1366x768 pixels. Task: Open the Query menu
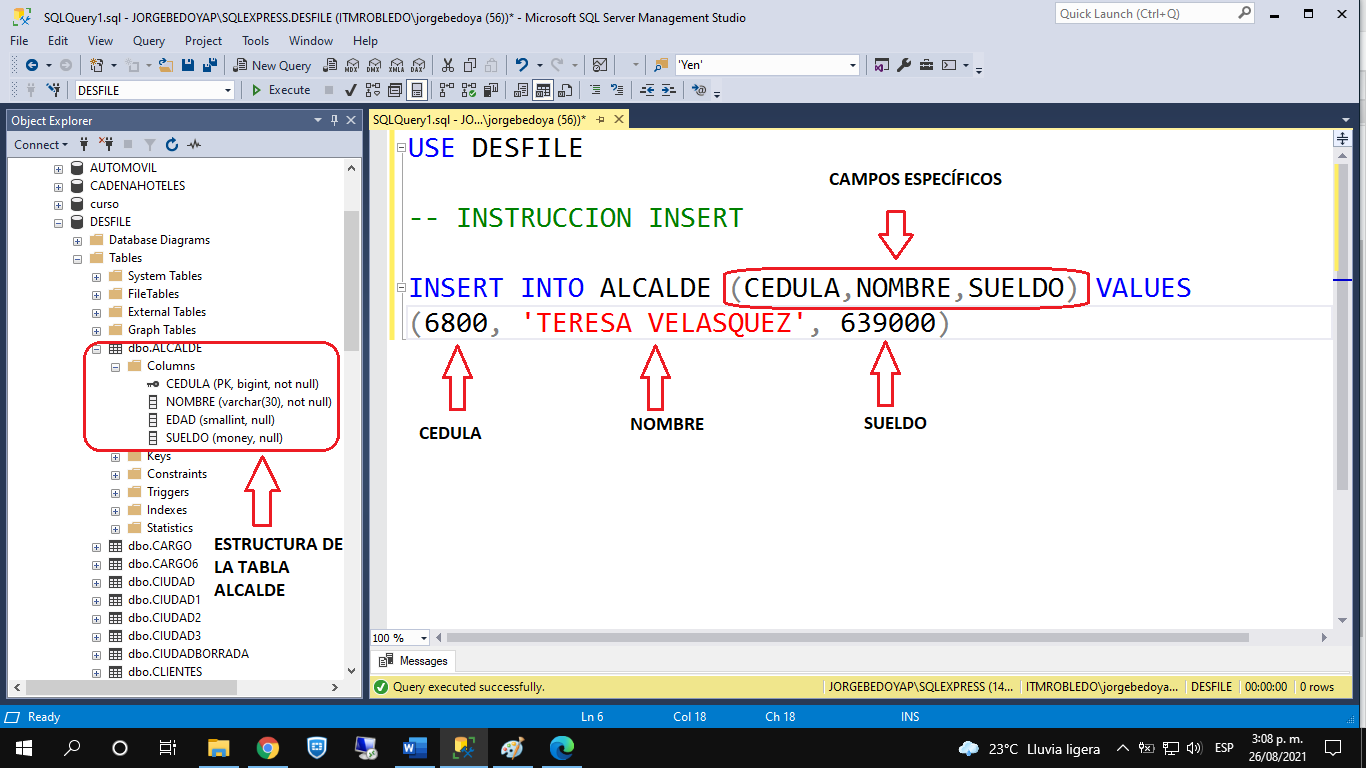(x=149, y=41)
